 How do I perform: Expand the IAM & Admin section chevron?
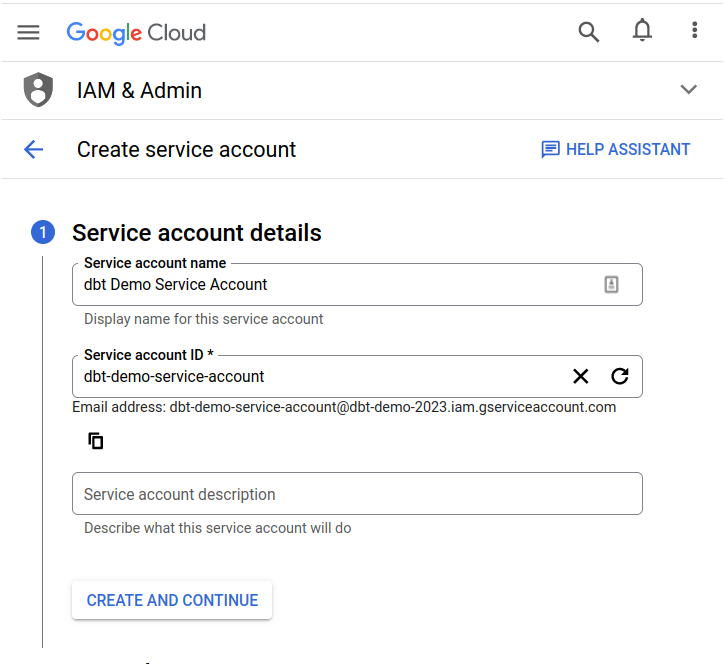pos(688,90)
